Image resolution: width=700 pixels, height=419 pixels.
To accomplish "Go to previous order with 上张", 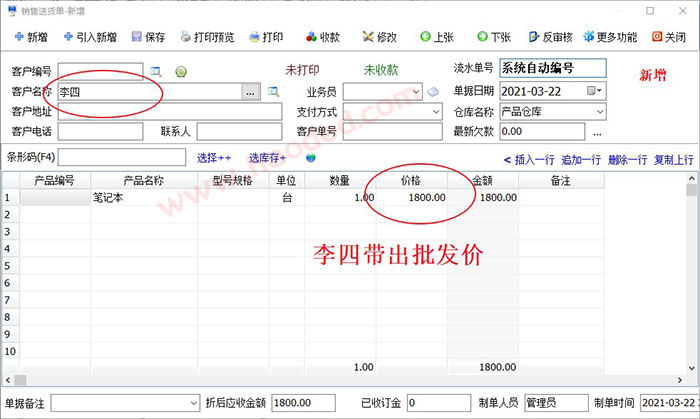I will click(x=437, y=37).
